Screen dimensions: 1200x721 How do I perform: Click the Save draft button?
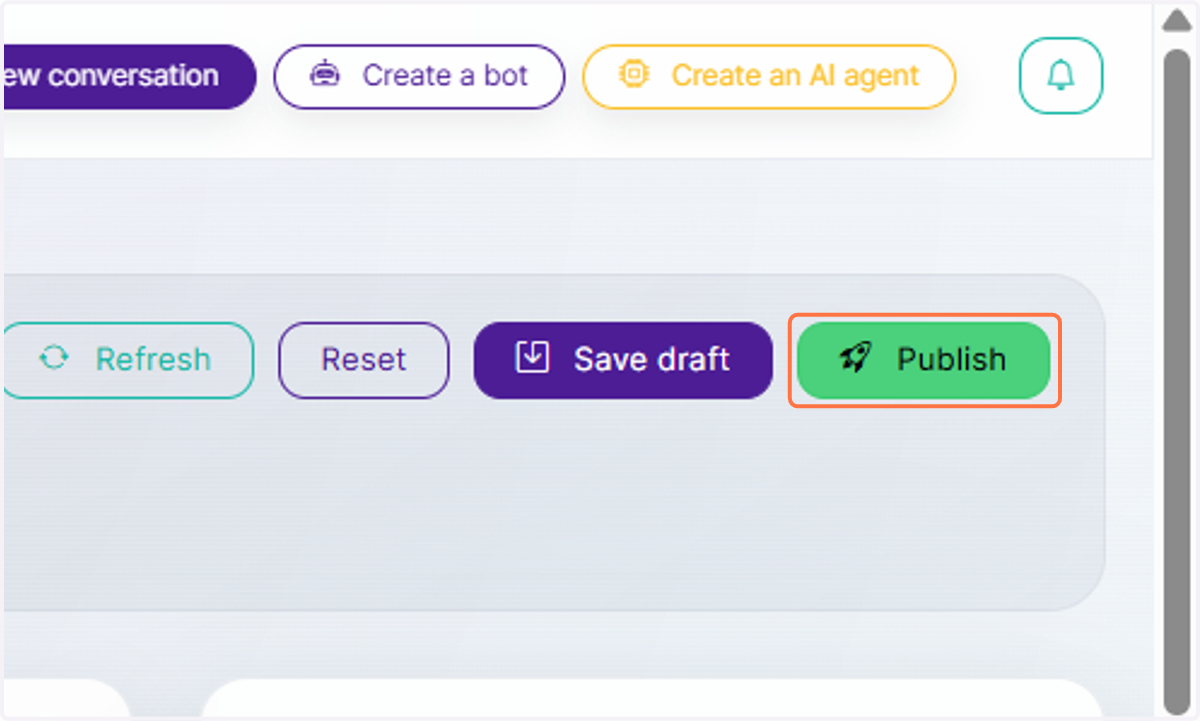[x=623, y=360]
